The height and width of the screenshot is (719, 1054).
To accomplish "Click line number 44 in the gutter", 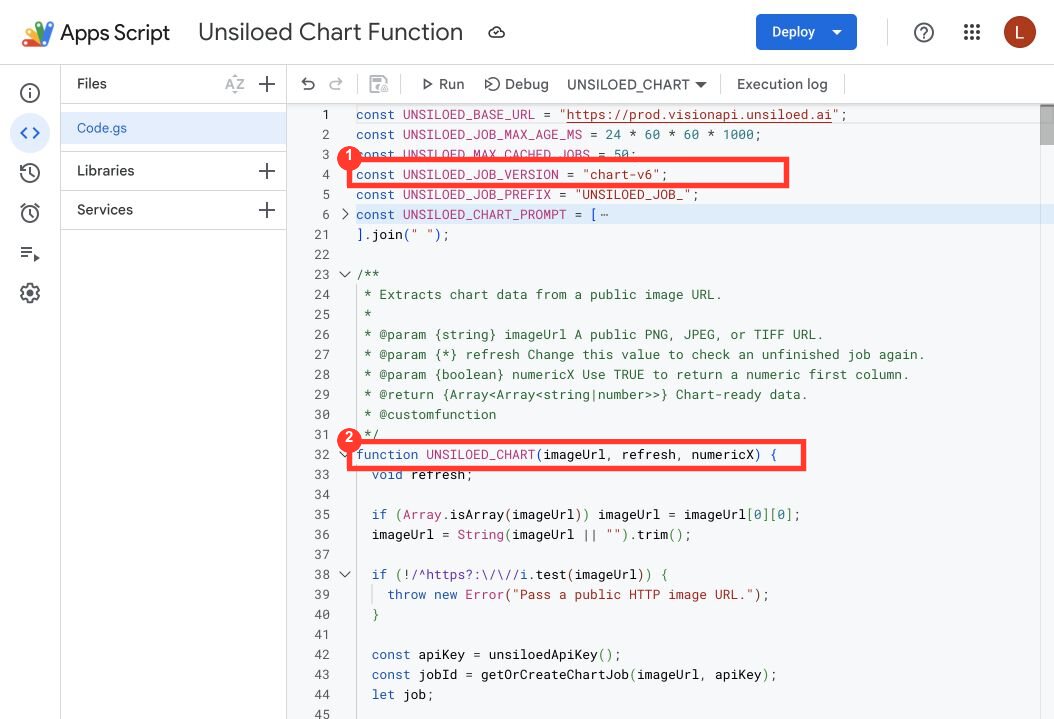I will click(322, 695).
